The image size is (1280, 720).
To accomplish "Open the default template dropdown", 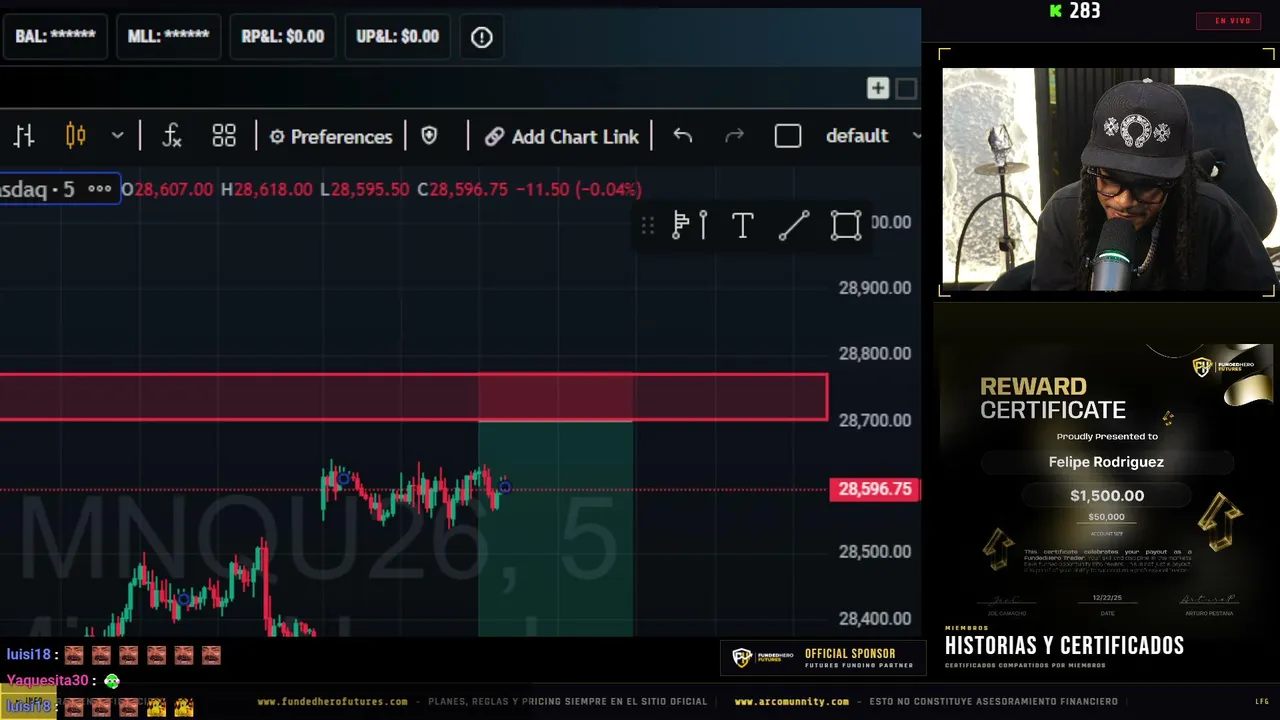I will coord(872,136).
